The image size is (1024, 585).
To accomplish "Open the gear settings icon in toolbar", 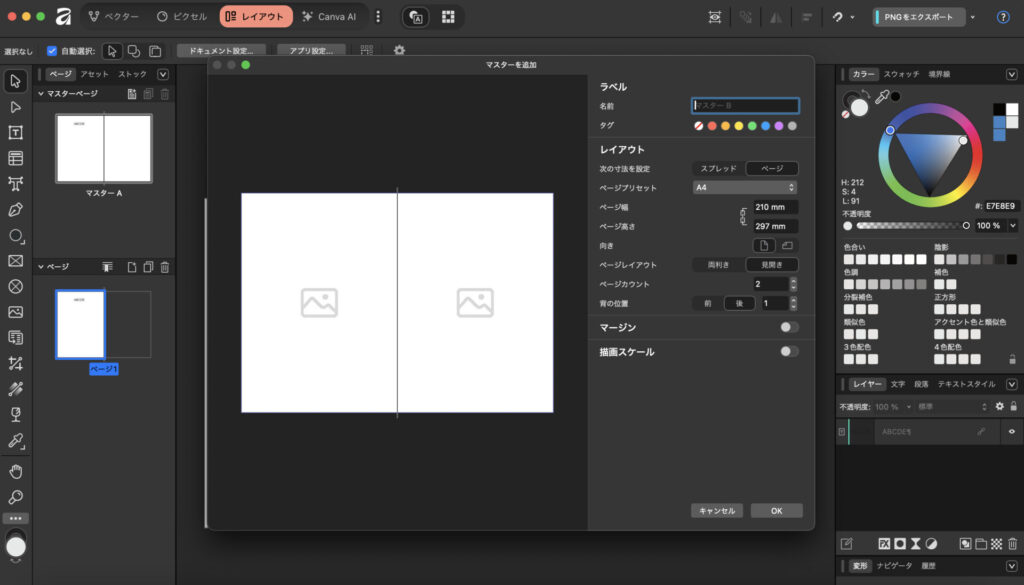I will point(399,50).
